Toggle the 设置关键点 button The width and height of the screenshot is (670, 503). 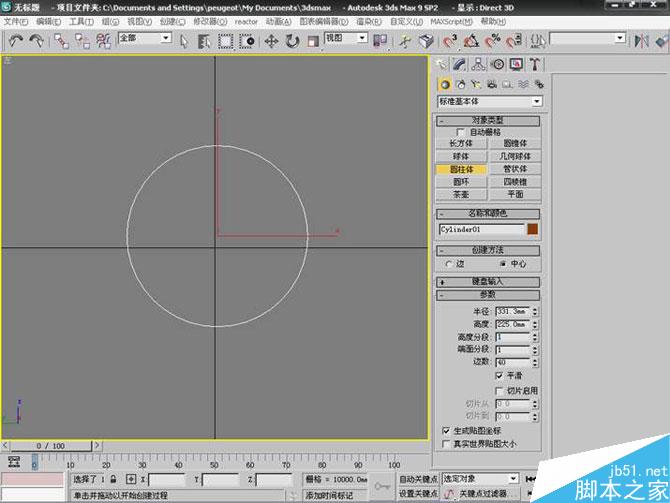point(418,494)
